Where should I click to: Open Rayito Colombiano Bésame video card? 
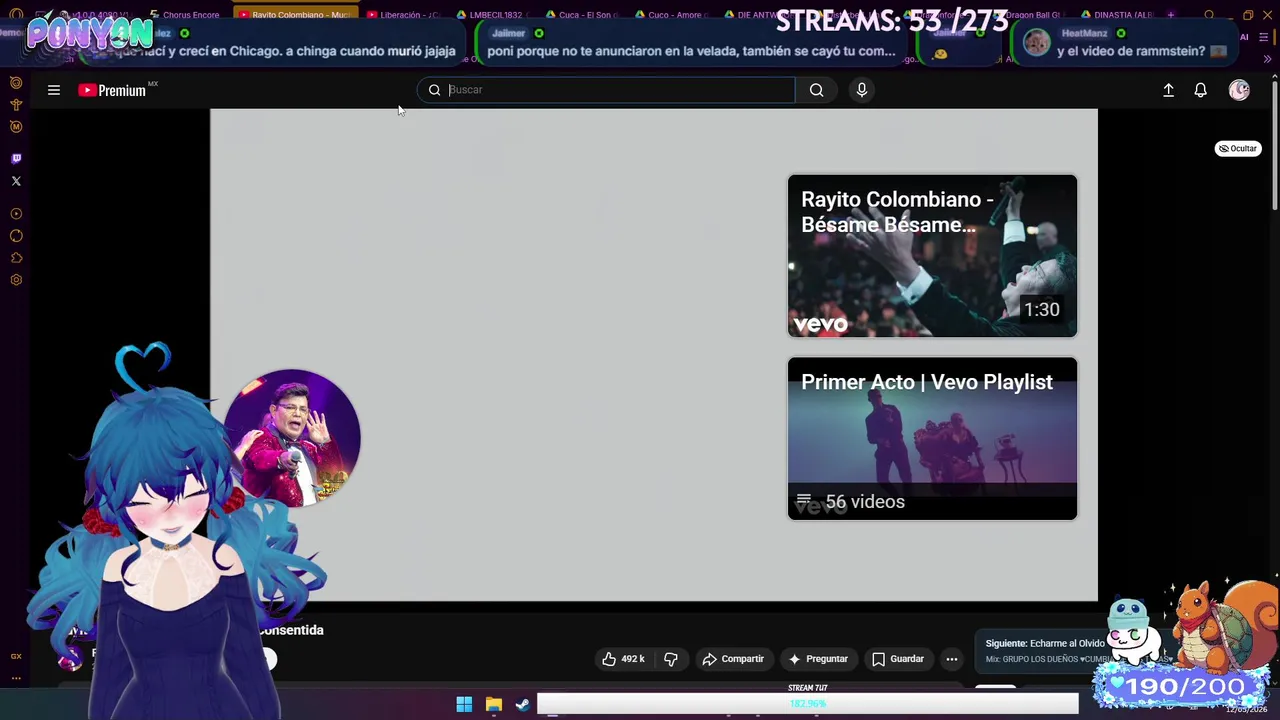tap(932, 256)
